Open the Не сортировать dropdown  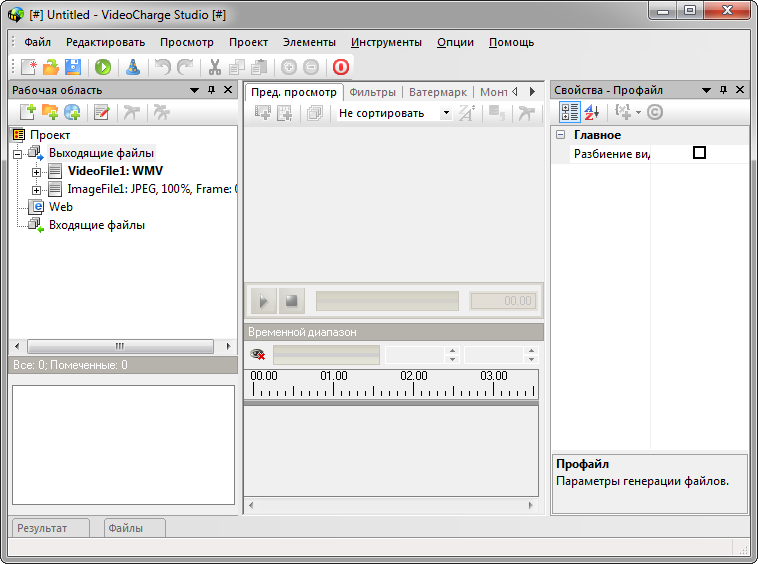pos(446,113)
